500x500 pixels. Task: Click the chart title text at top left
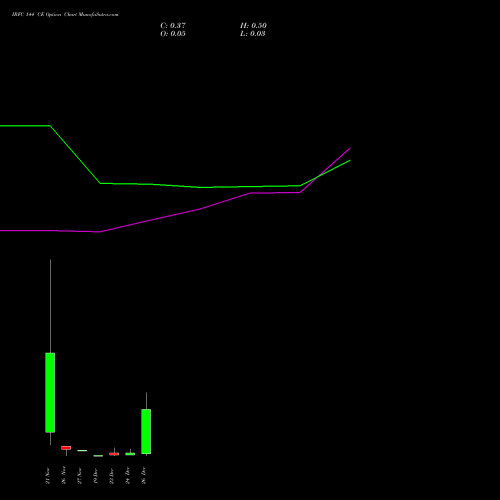click(x=65, y=15)
